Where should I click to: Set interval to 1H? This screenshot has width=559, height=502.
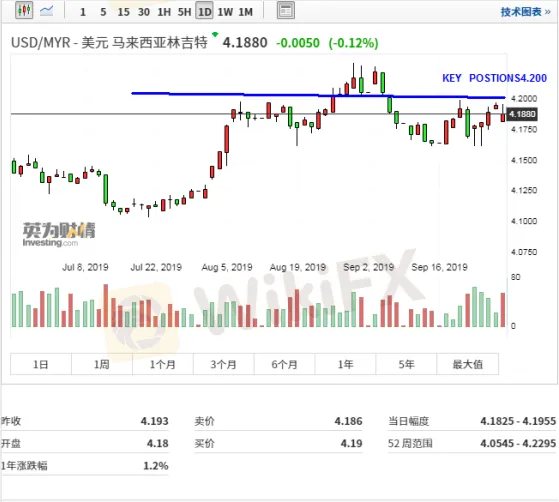coord(164,12)
